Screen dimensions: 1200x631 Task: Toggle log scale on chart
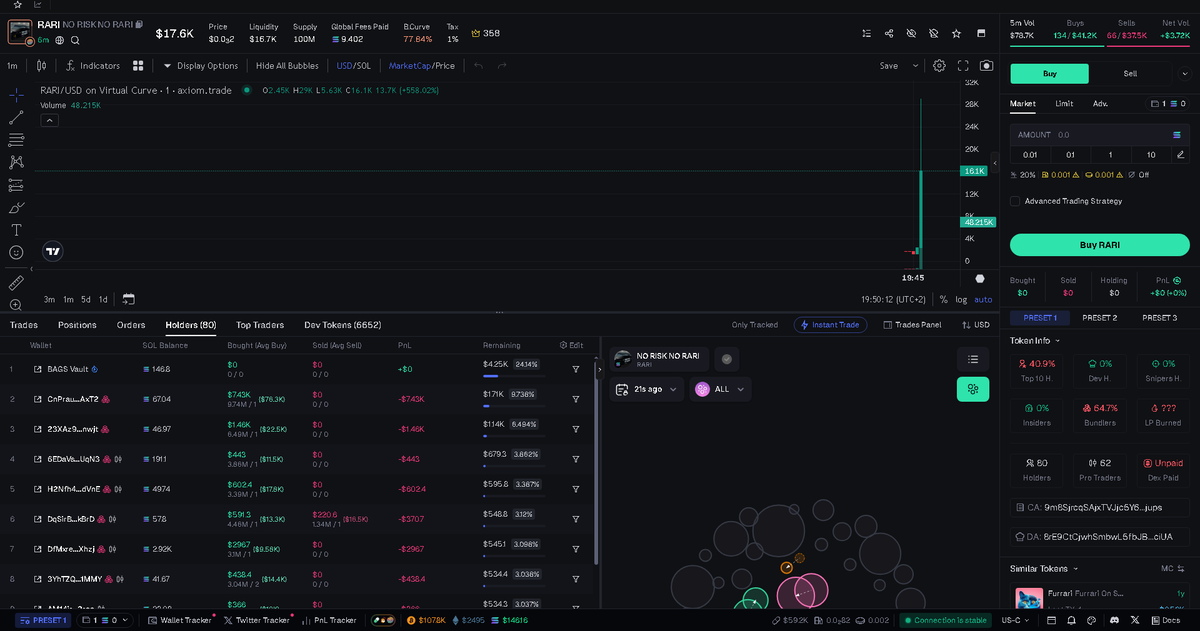(x=962, y=299)
